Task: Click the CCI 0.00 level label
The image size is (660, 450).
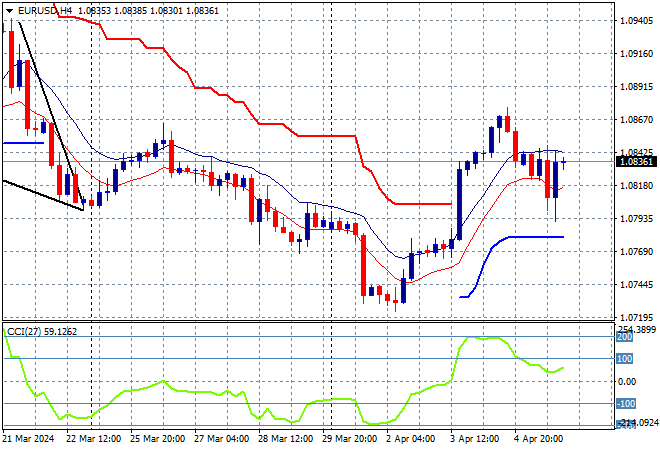Action: 627,381
